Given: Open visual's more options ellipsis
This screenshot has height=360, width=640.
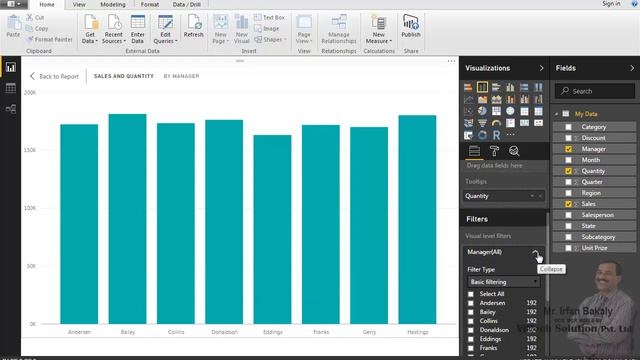Looking at the screenshot, I should 451,61.
